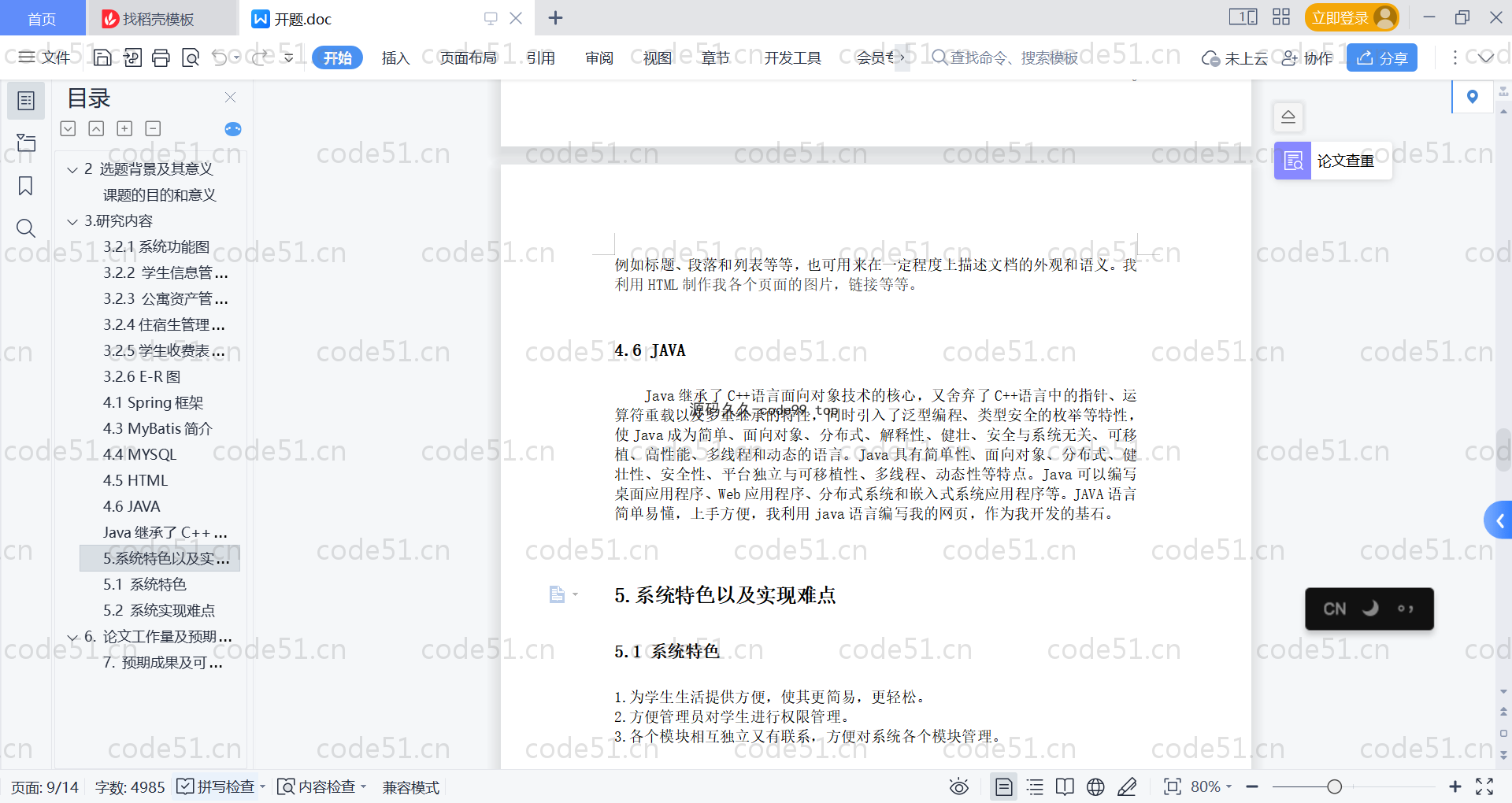Click the blue side panel expand arrow
The image size is (1512, 803).
point(1499,520)
